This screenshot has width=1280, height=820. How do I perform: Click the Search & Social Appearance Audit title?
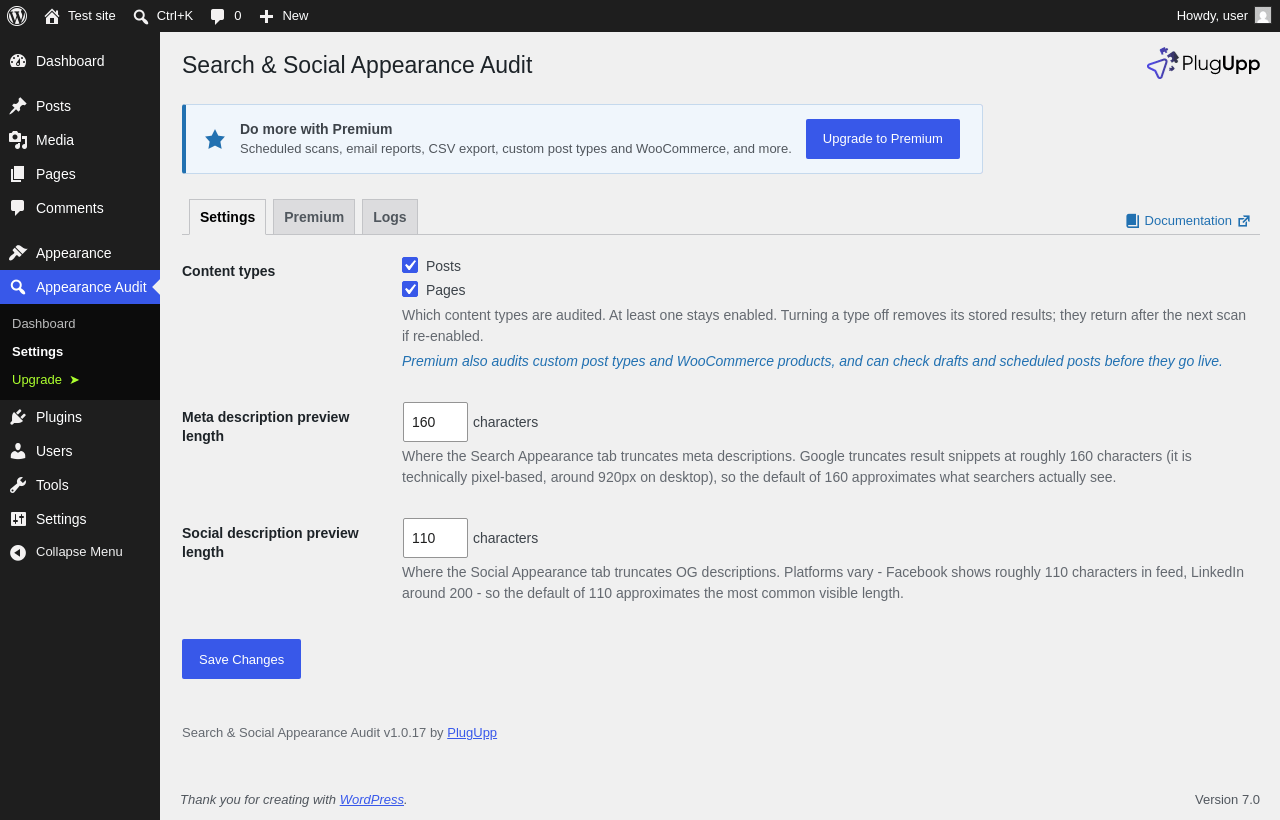tap(357, 65)
